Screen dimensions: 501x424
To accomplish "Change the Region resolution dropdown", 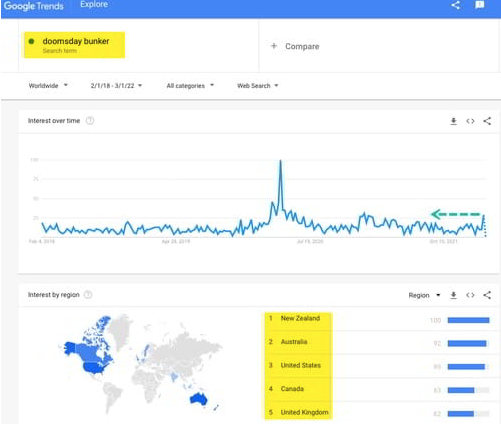I will click(x=424, y=295).
